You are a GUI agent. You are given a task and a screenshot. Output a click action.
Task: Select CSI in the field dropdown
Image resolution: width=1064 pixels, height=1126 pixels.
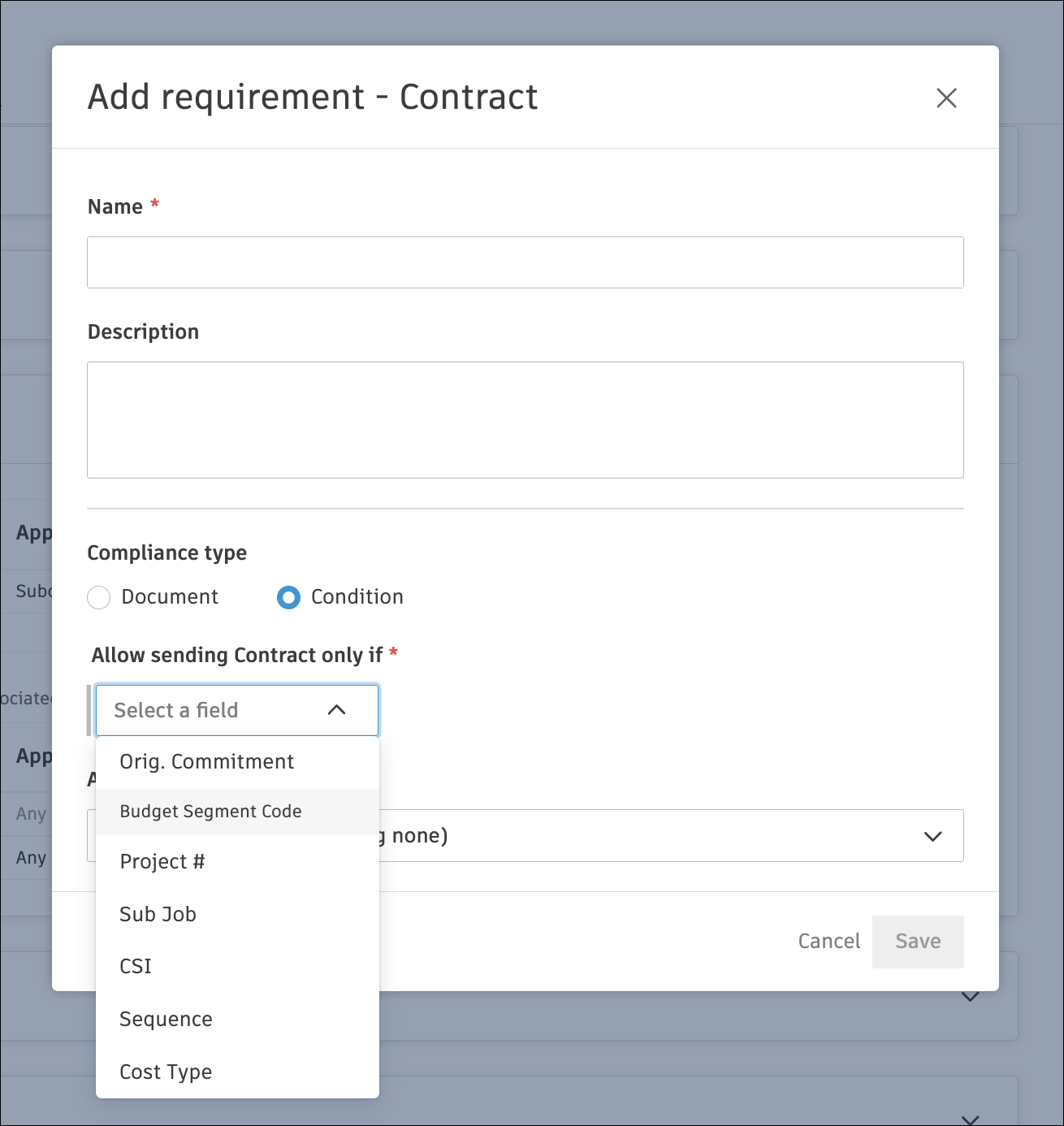(135, 966)
